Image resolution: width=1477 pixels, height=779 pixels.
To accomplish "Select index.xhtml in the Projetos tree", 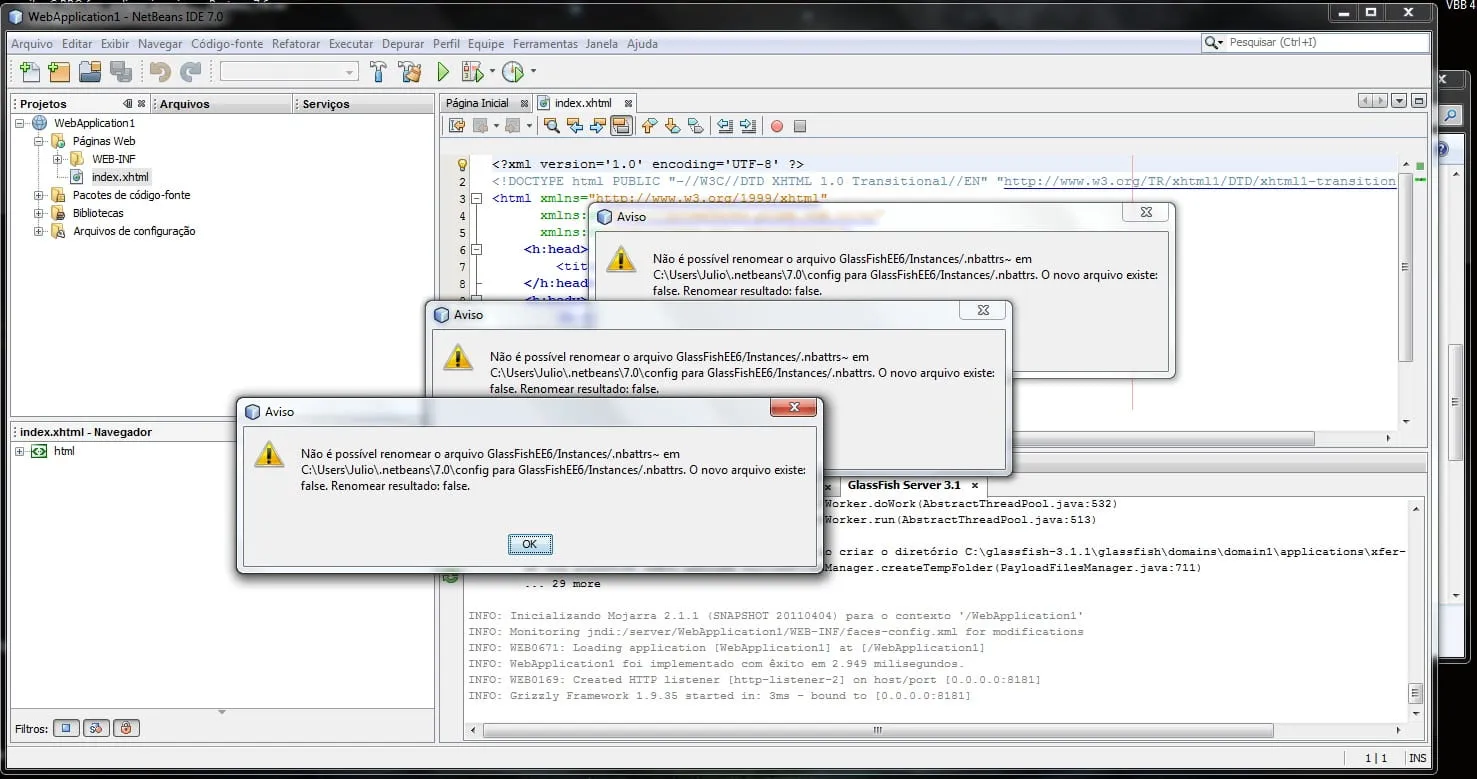I will pos(120,177).
